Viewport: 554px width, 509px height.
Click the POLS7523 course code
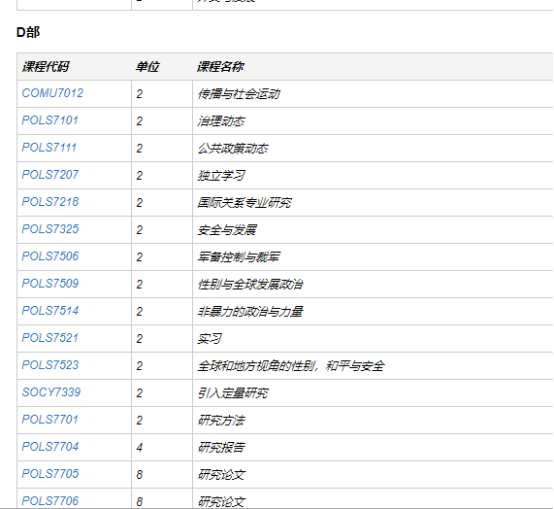click(50, 365)
